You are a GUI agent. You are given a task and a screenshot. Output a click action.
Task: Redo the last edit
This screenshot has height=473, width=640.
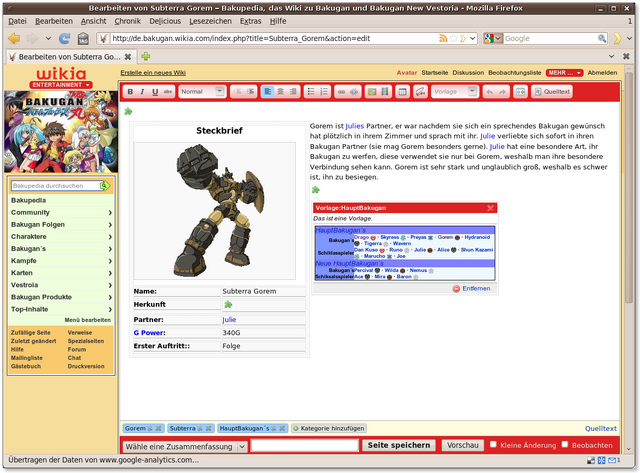click(x=502, y=92)
